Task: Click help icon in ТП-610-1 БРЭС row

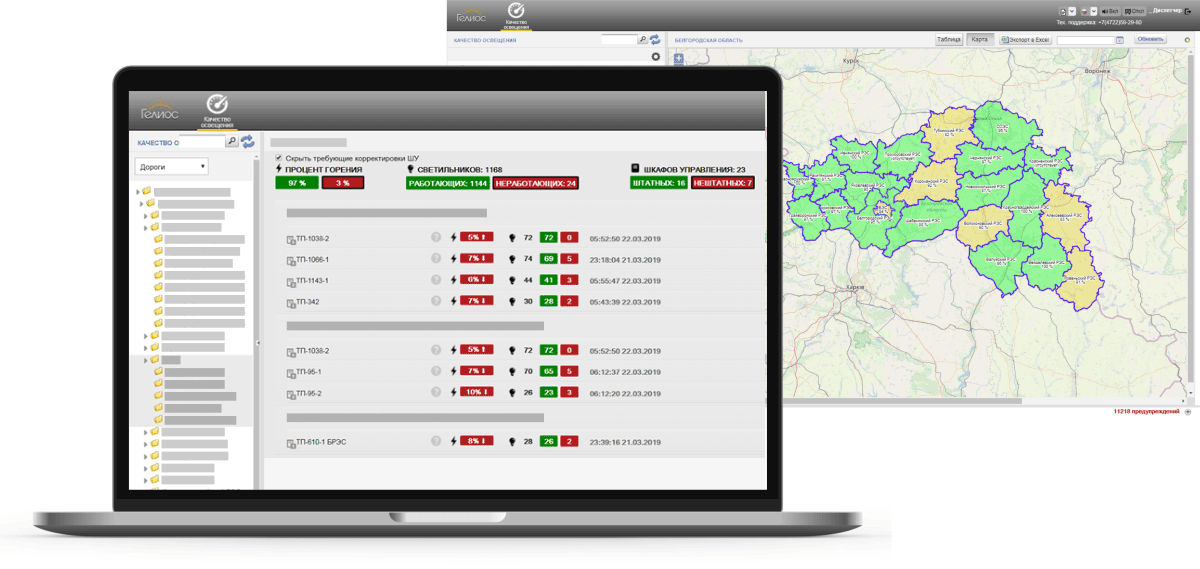Action: click(436, 440)
